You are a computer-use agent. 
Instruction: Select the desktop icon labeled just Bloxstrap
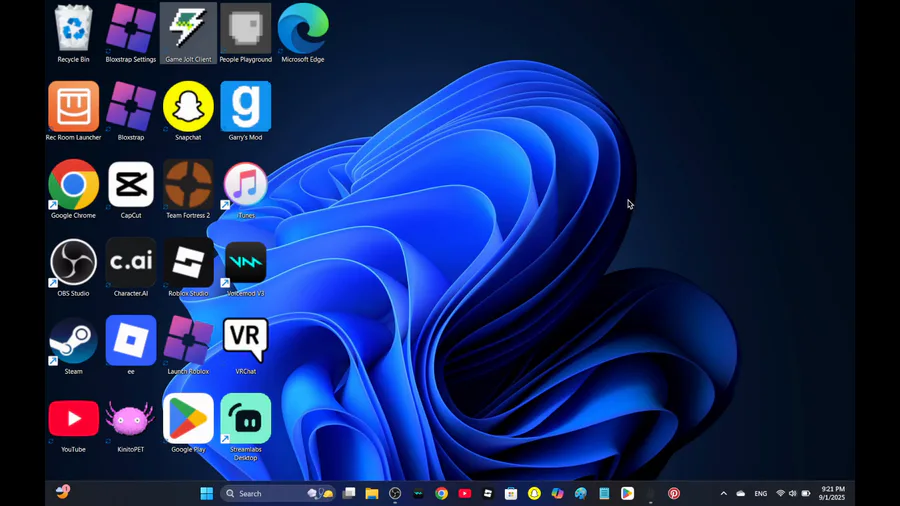click(x=131, y=111)
